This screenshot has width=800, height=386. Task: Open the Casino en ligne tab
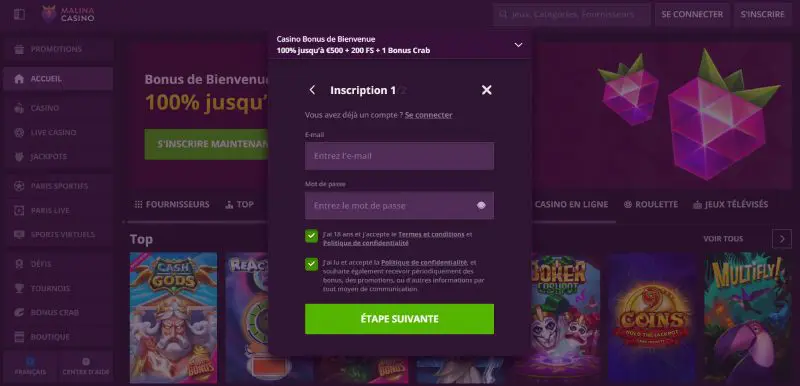tap(571, 204)
